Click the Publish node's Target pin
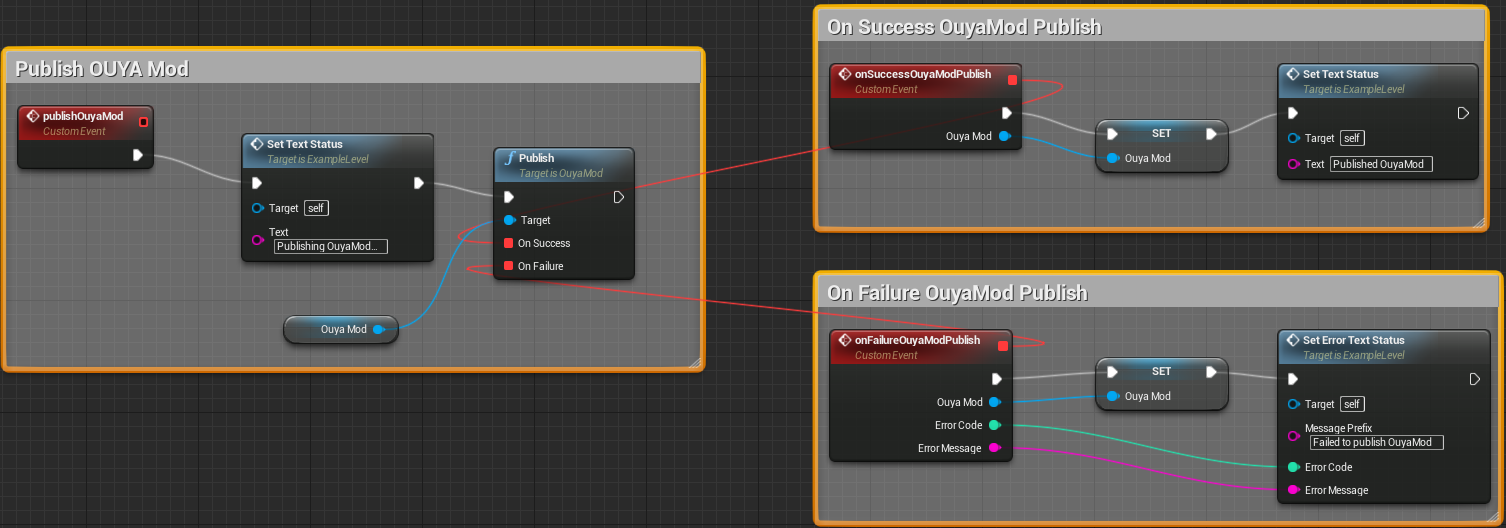Image resolution: width=1506 pixels, height=528 pixels. pyautogui.click(x=509, y=220)
